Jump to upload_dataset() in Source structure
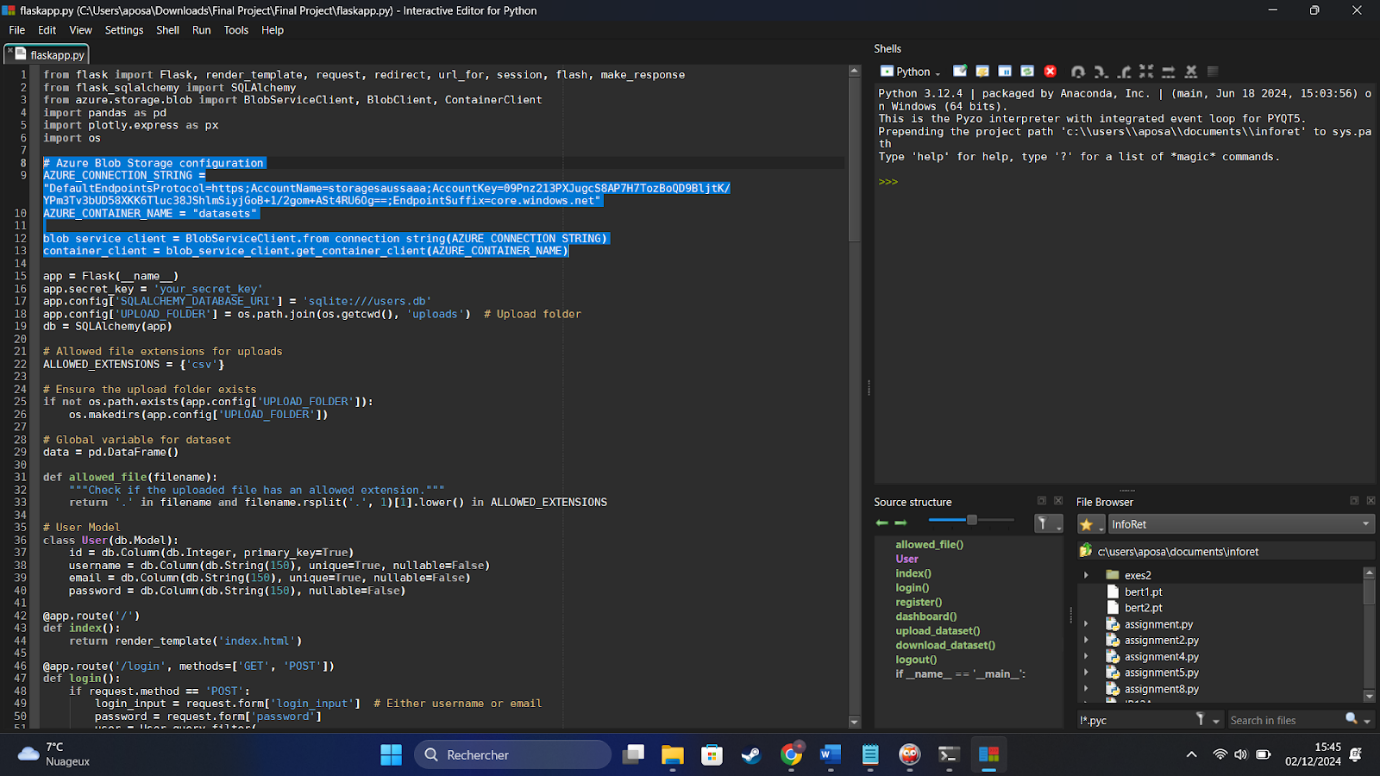This screenshot has height=776, width=1380. point(938,631)
